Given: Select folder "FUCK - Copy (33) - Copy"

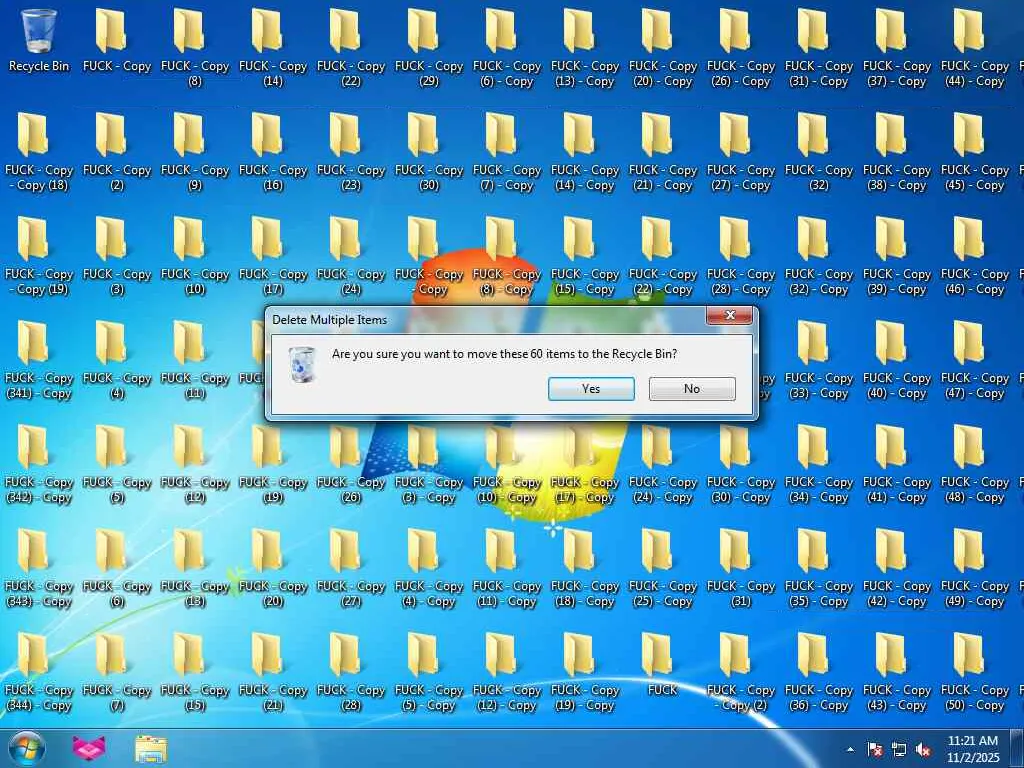Looking at the screenshot, I should 818,359.
